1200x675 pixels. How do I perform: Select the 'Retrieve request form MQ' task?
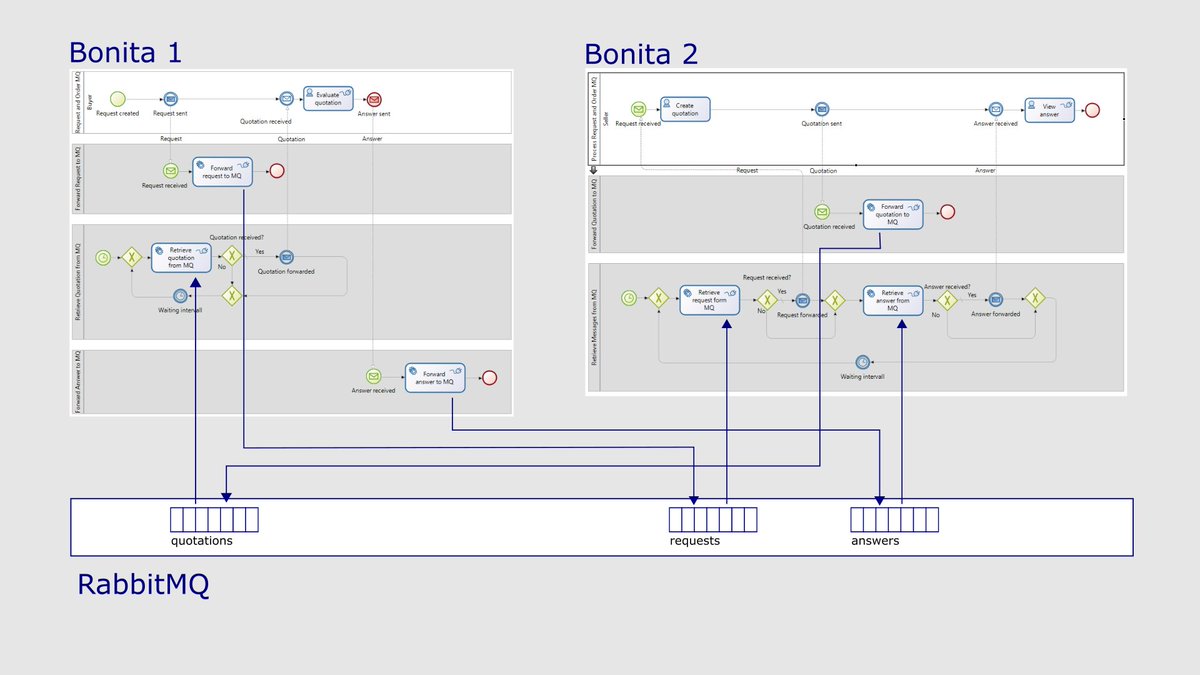[709, 300]
